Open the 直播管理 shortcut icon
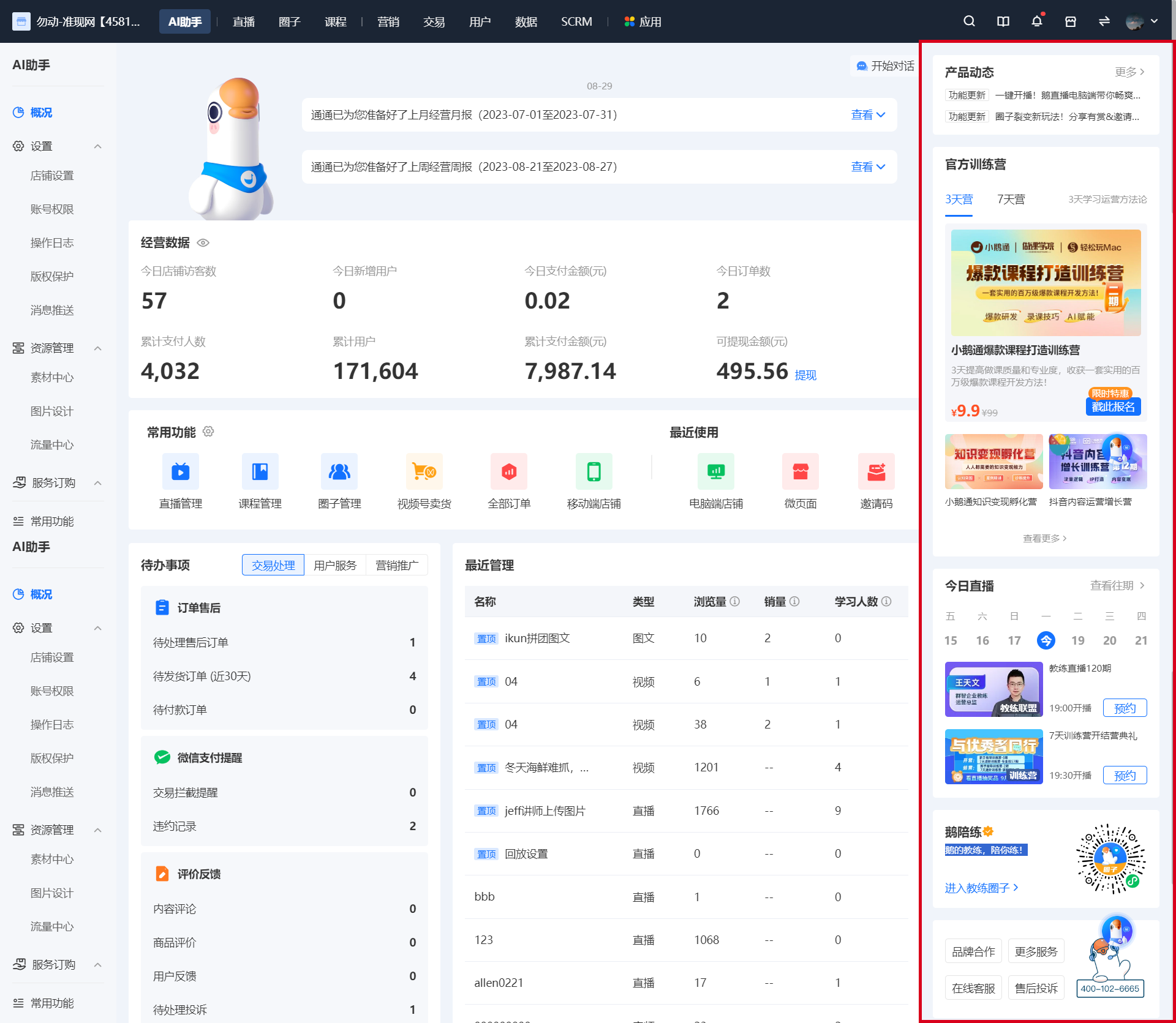The width and height of the screenshot is (1176, 1023). [181, 471]
